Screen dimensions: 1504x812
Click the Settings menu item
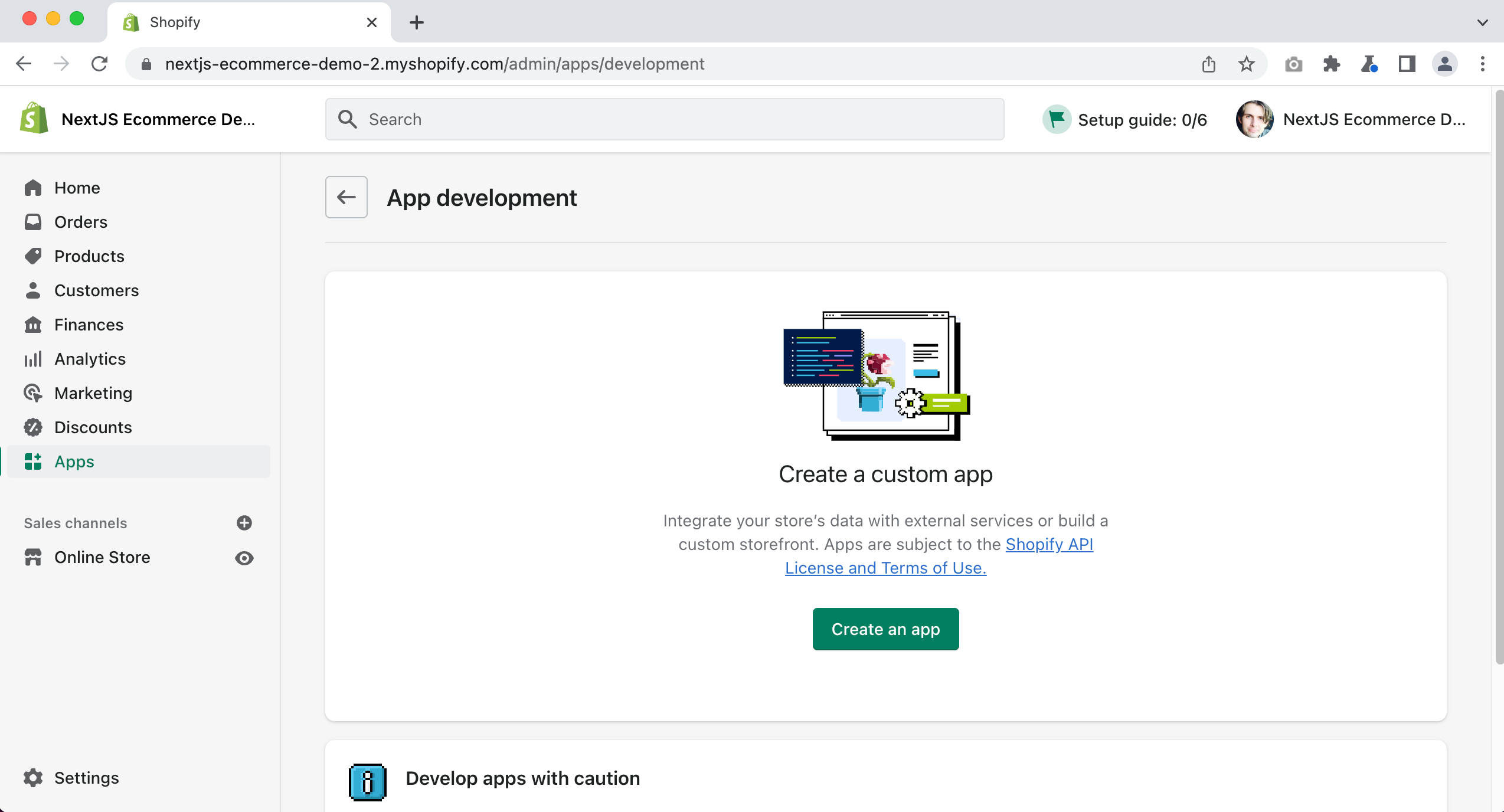tap(87, 778)
